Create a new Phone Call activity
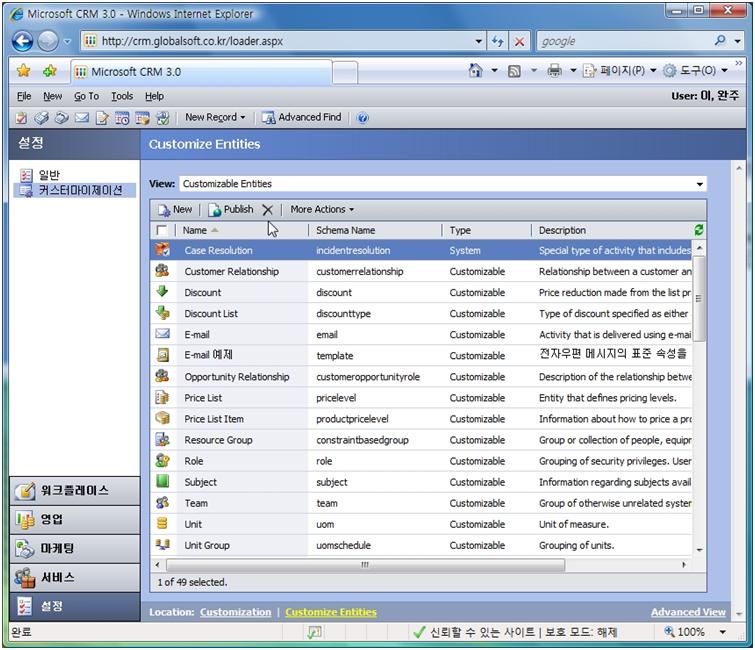755x650 pixels. coord(62,117)
